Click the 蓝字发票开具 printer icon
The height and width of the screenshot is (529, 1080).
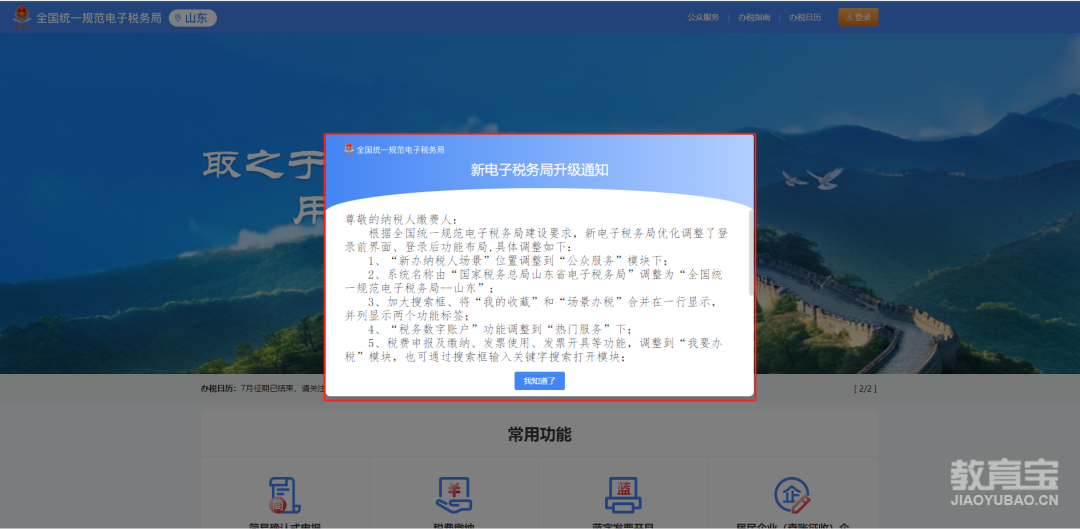[x=623, y=495]
